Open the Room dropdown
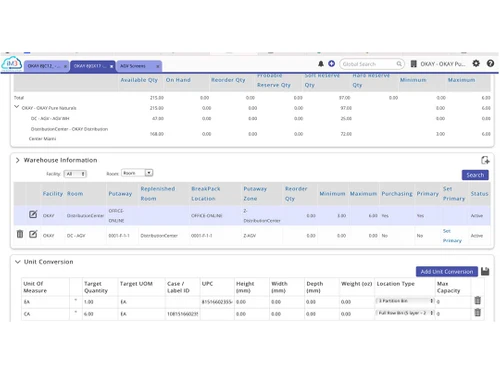The height and width of the screenshot is (375, 500). coord(137,173)
